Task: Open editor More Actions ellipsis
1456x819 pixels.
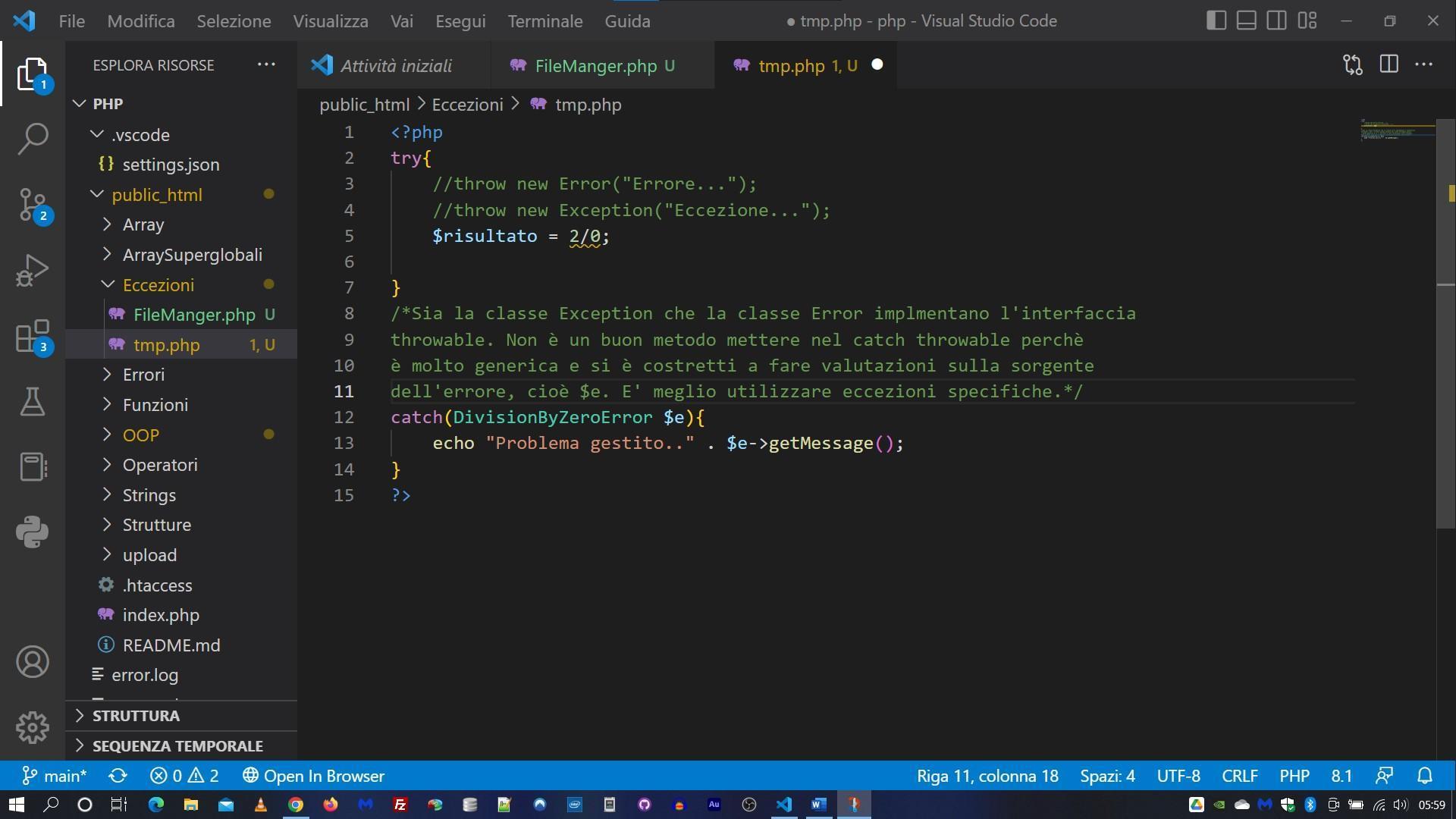Action: (1423, 65)
